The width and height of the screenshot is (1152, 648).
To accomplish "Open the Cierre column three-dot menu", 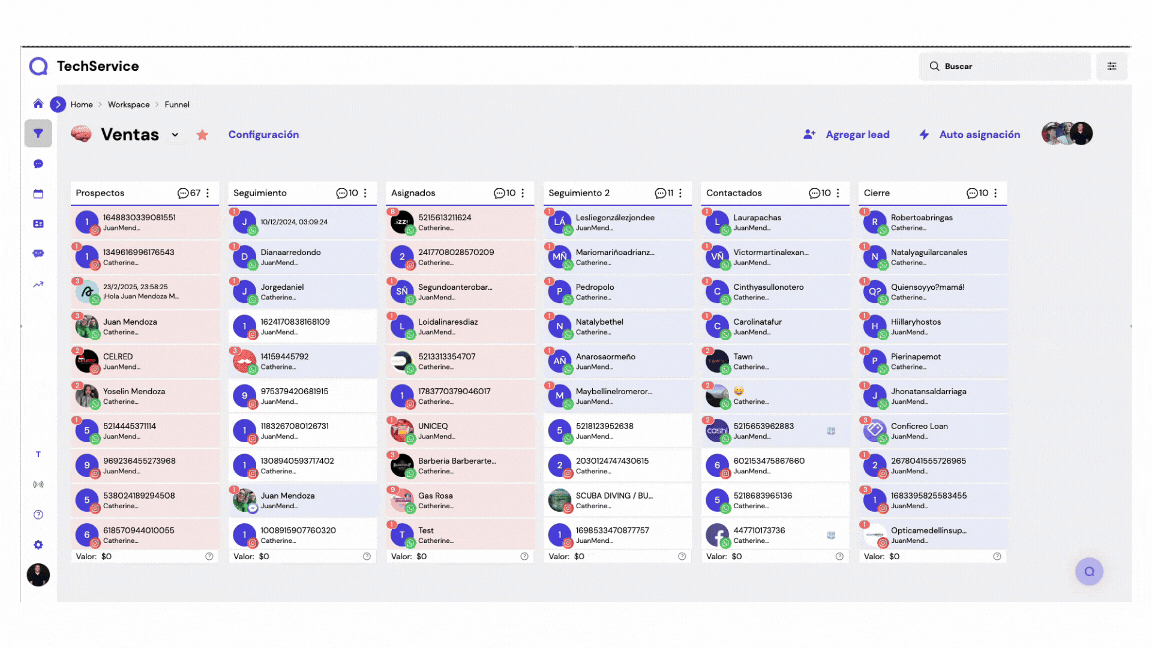I will (x=995, y=193).
